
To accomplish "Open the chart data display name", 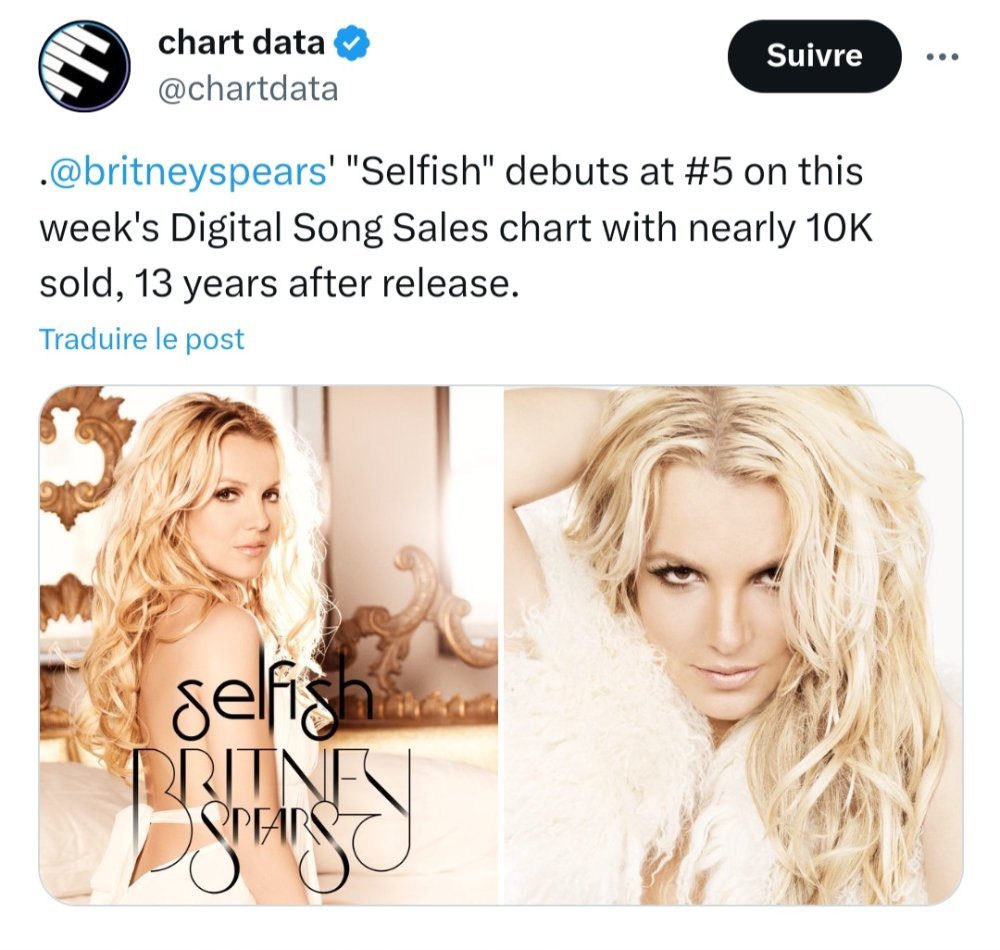I will coord(241,43).
